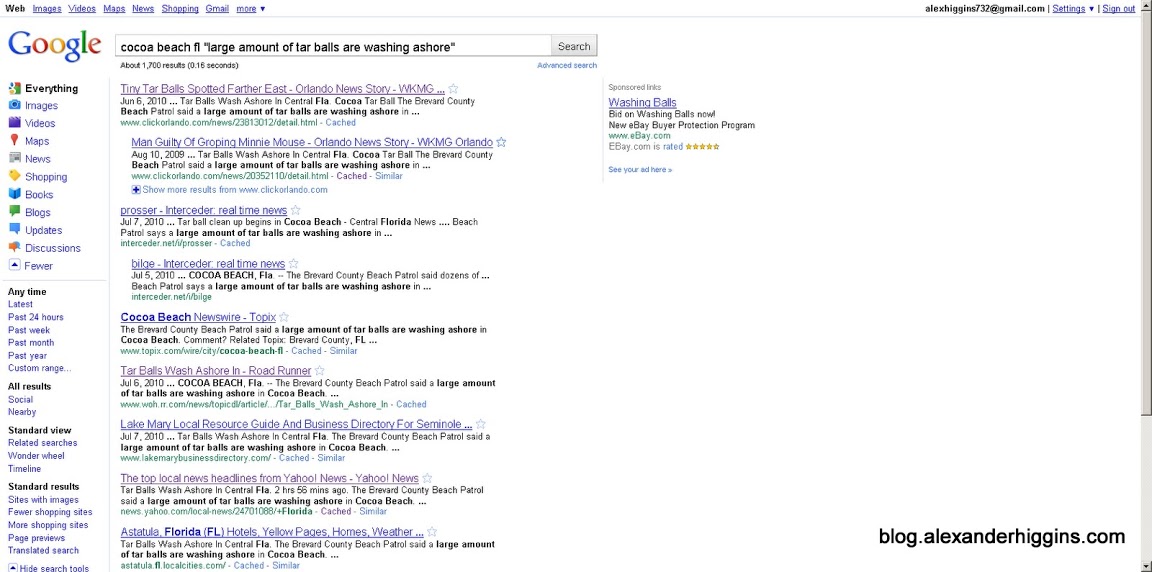The image size is (1152, 572).
Task: Click the Books icon in sidebar
Action: coord(14,194)
